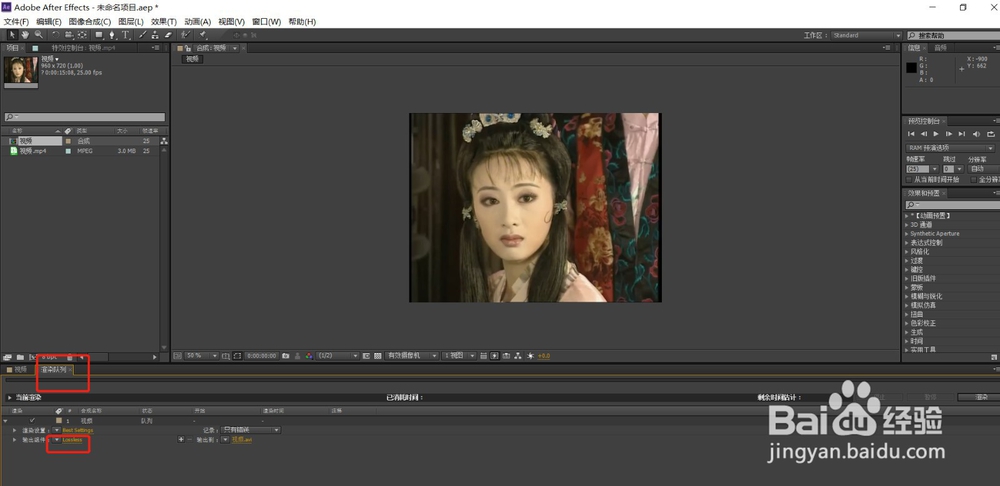Open region of interest tool in viewer
The width and height of the screenshot is (1000, 486).
(x=367, y=356)
